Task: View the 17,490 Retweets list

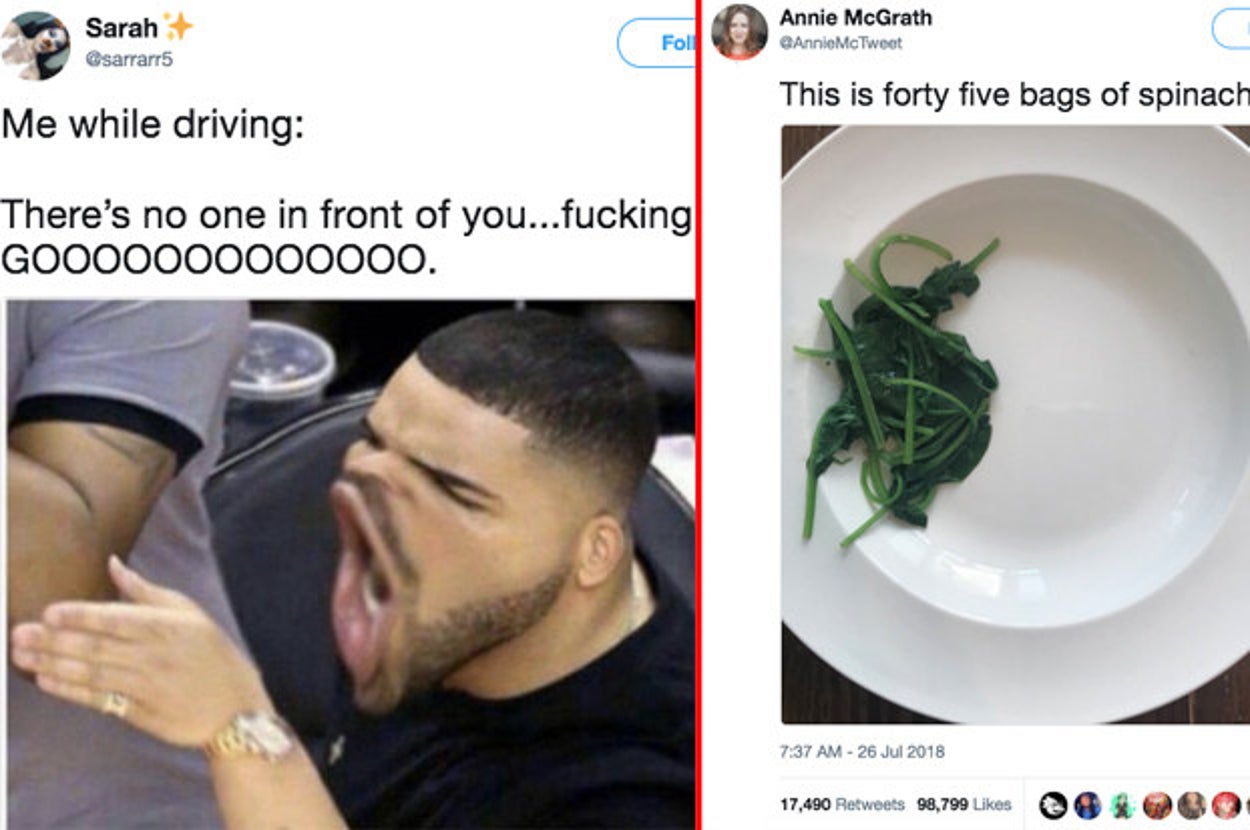Action: [x=842, y=804]
